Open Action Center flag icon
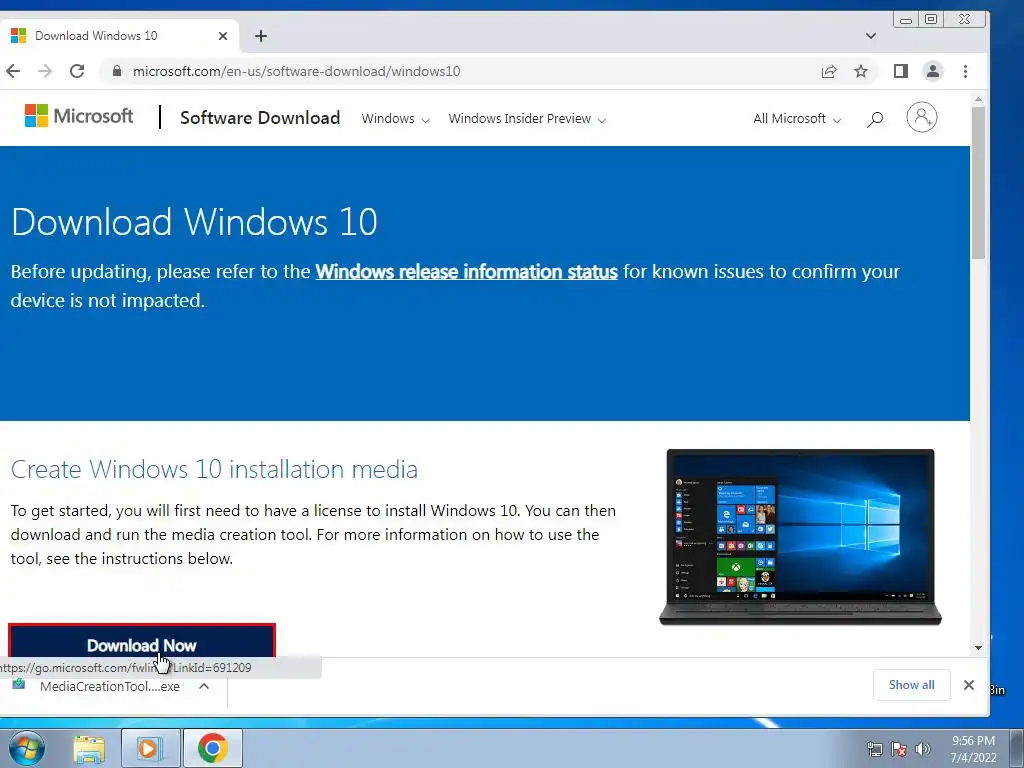Image resolution: width=1024 pixels, height=768 pixels. [x=899, y=749]
